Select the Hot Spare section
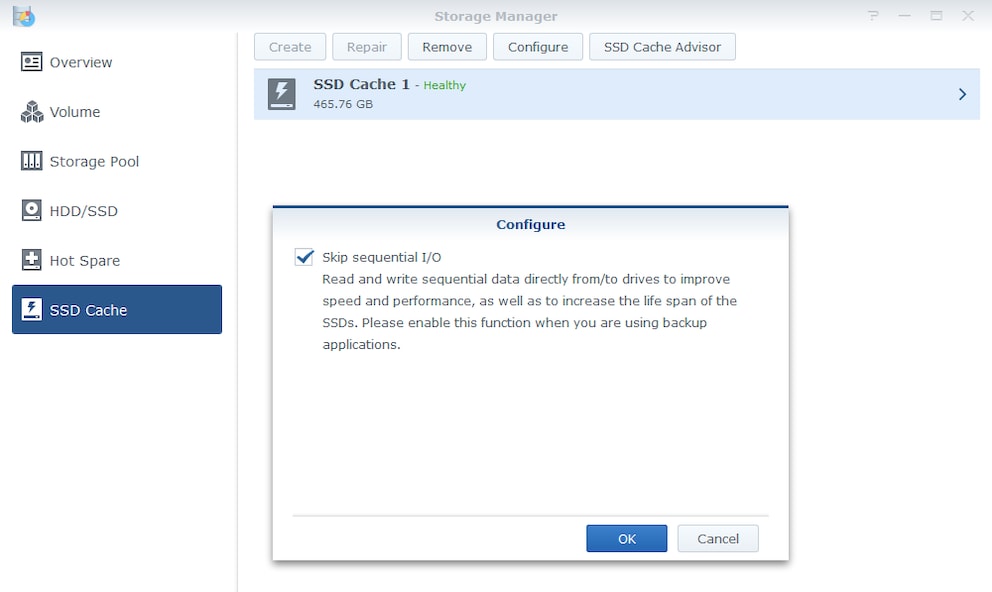 click(117, 260)
